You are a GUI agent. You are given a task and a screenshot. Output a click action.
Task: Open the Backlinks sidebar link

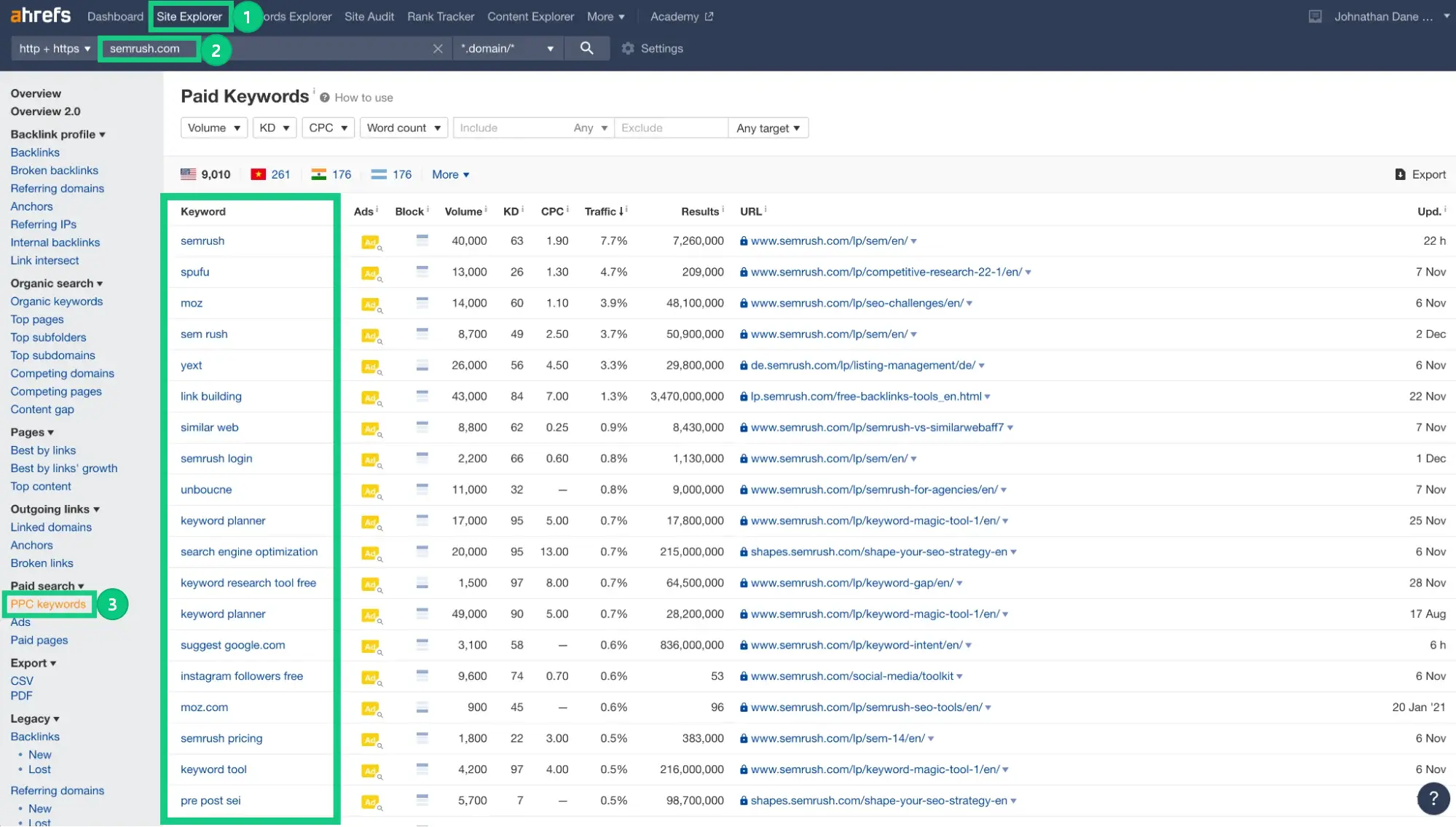(x=35, y=153)
